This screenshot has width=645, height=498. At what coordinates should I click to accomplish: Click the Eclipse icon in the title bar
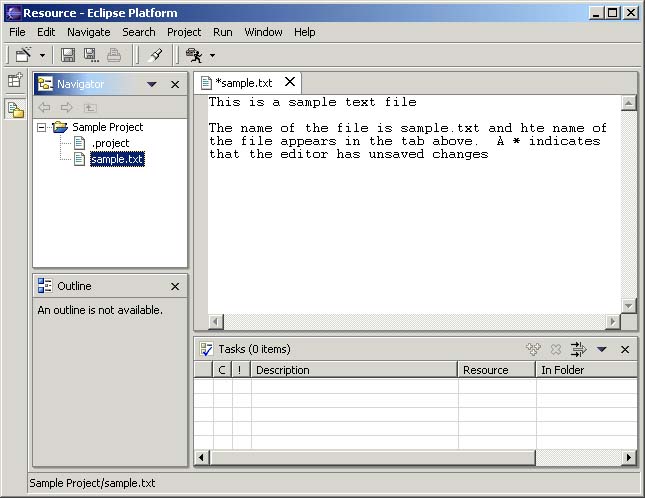(13, 13)
